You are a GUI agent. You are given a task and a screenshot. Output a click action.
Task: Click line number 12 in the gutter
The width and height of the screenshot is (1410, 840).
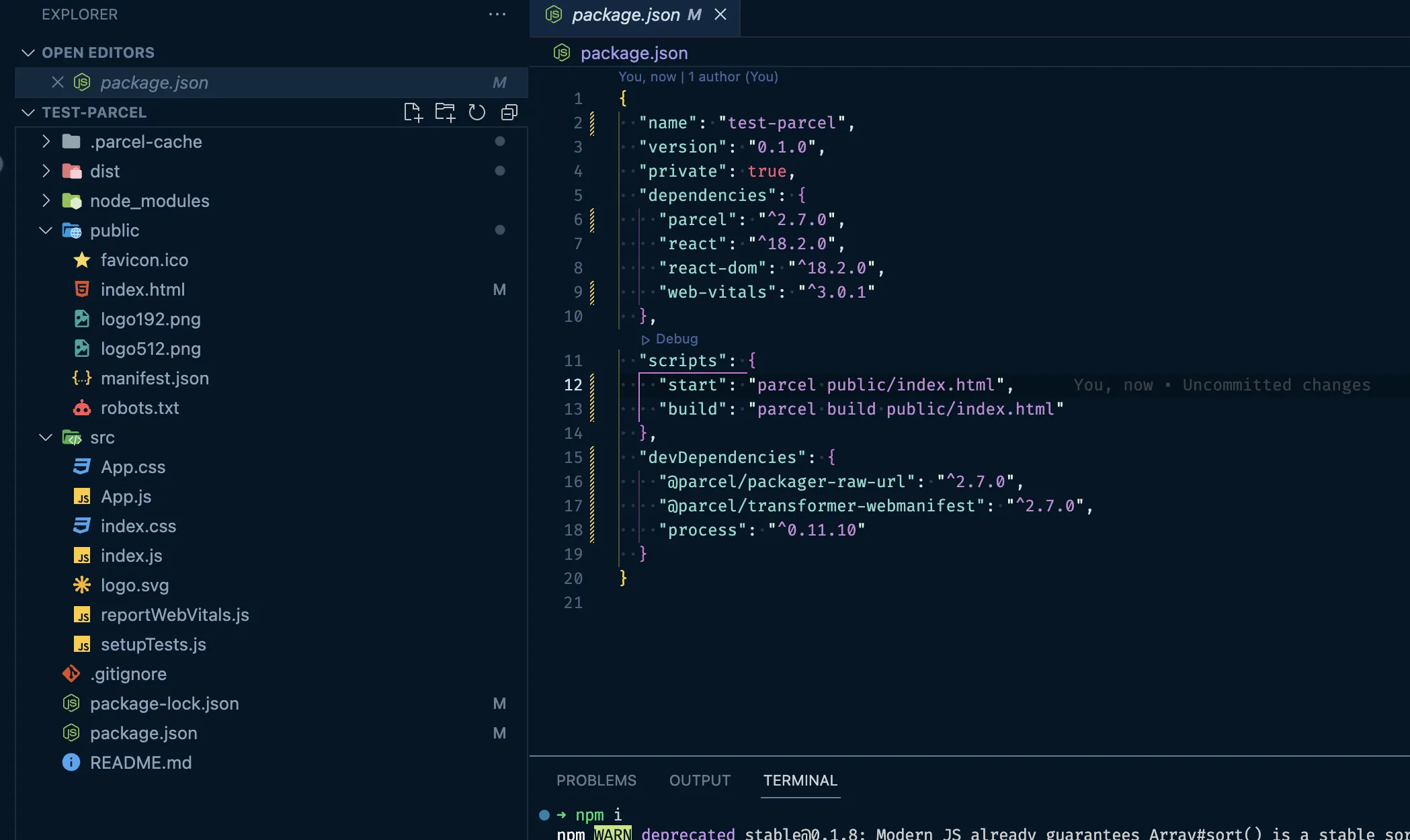[x=573, y=385]
